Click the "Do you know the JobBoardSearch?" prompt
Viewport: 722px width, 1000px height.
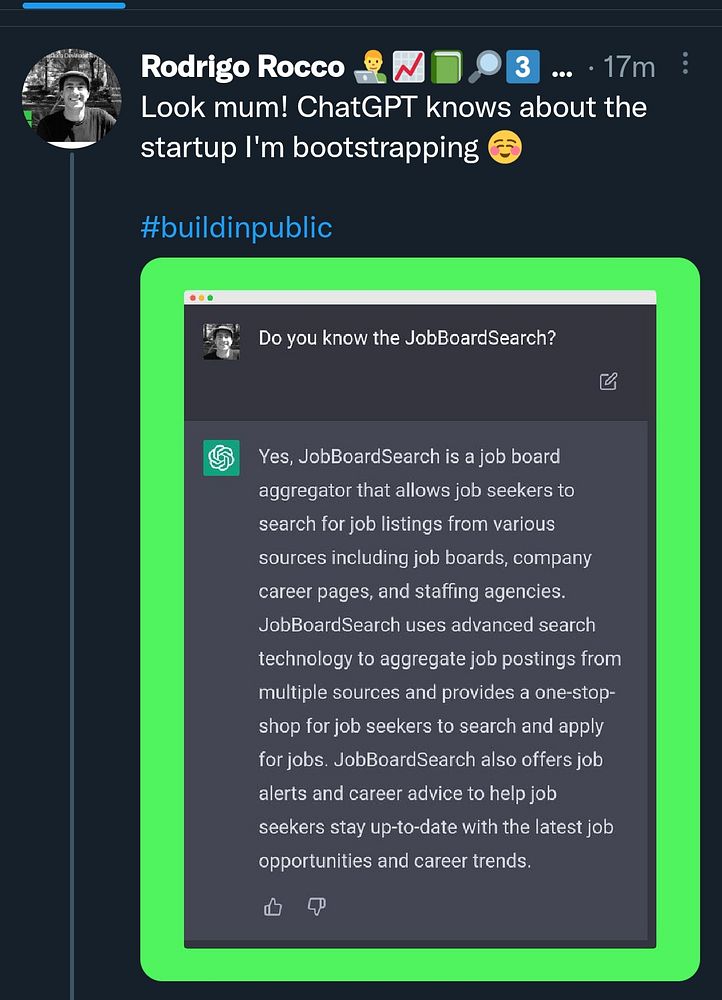[x=407, y=338]
